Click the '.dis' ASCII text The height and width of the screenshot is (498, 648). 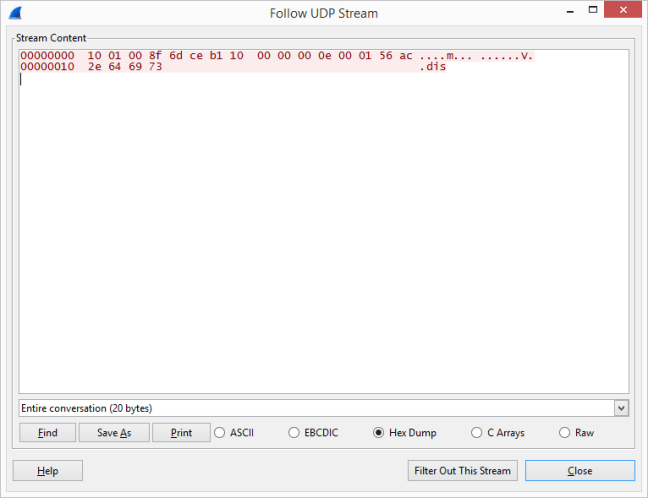click(x=433, y=67)
